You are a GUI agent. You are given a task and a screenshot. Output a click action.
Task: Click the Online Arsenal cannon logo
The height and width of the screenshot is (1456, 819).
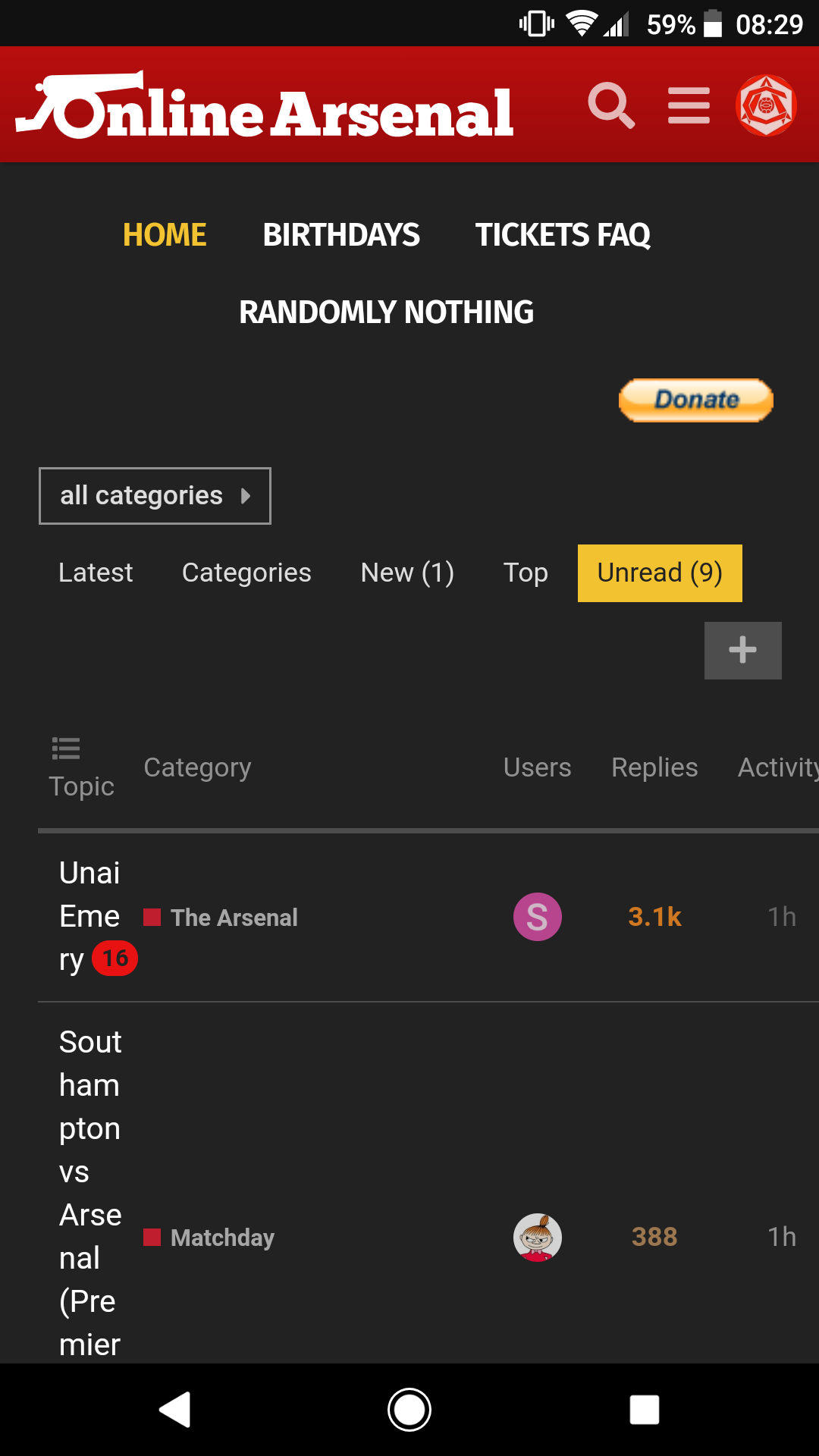point(265,106)
